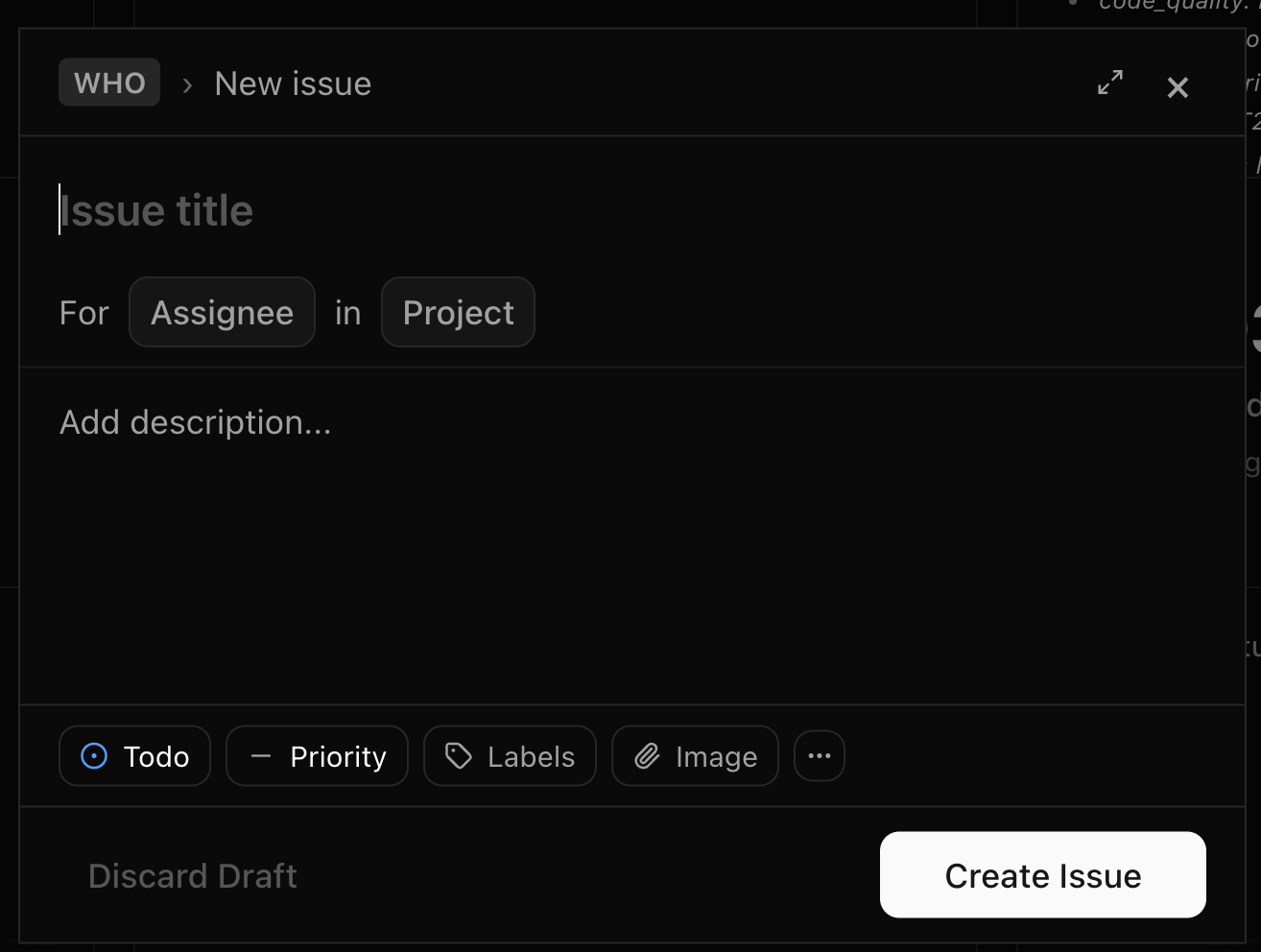Image resolution: width=1261 pixels, height=952 pixels.
Task: Open the more options ellipsis menu
Action: pos(820,756)
